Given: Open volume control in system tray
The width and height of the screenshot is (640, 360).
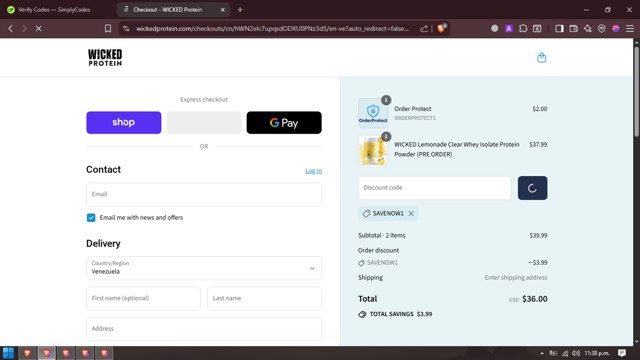Looking at the screenshot, I should [x=576, y=353].
